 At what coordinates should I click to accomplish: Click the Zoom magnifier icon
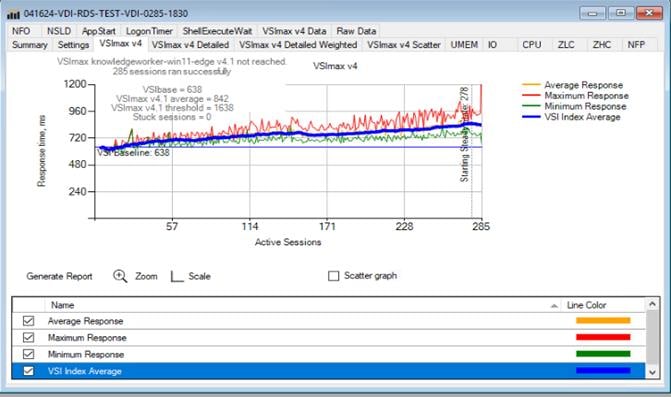[120, 276]
